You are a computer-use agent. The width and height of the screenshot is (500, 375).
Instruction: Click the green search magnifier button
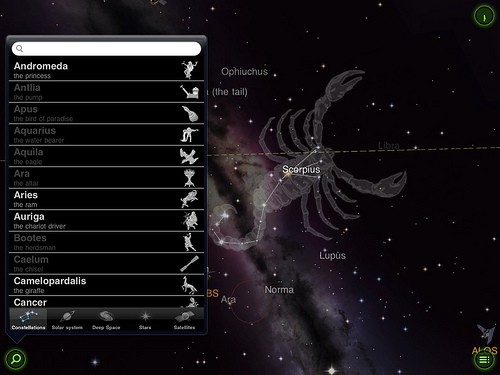click(15, 359)
